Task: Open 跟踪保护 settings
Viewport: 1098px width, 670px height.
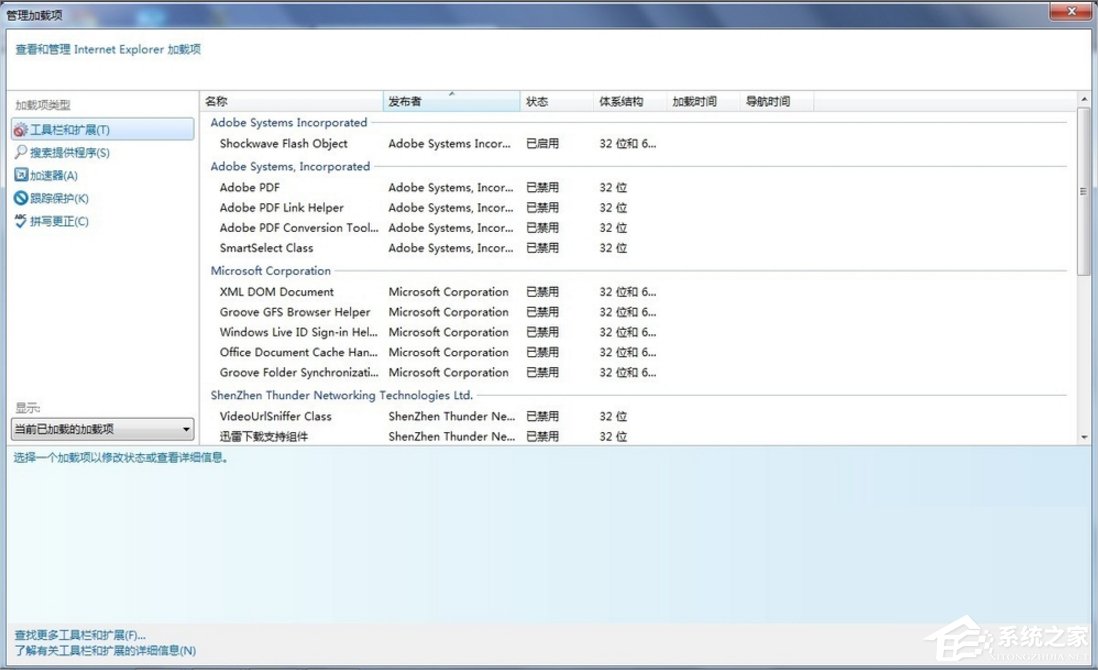Action: pyautogui.click(x=58, y=199)
